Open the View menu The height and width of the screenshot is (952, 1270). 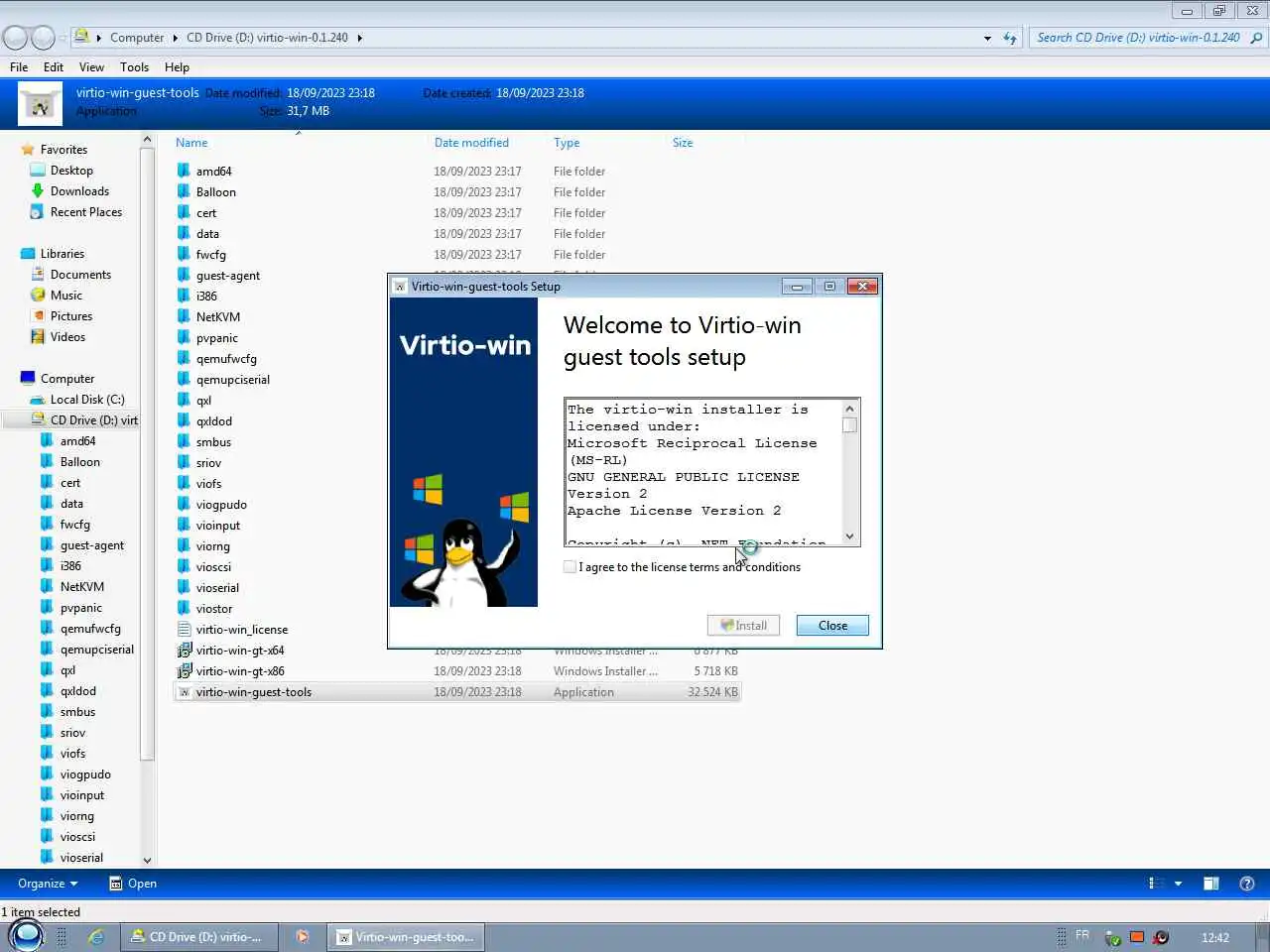coord(91,67)
